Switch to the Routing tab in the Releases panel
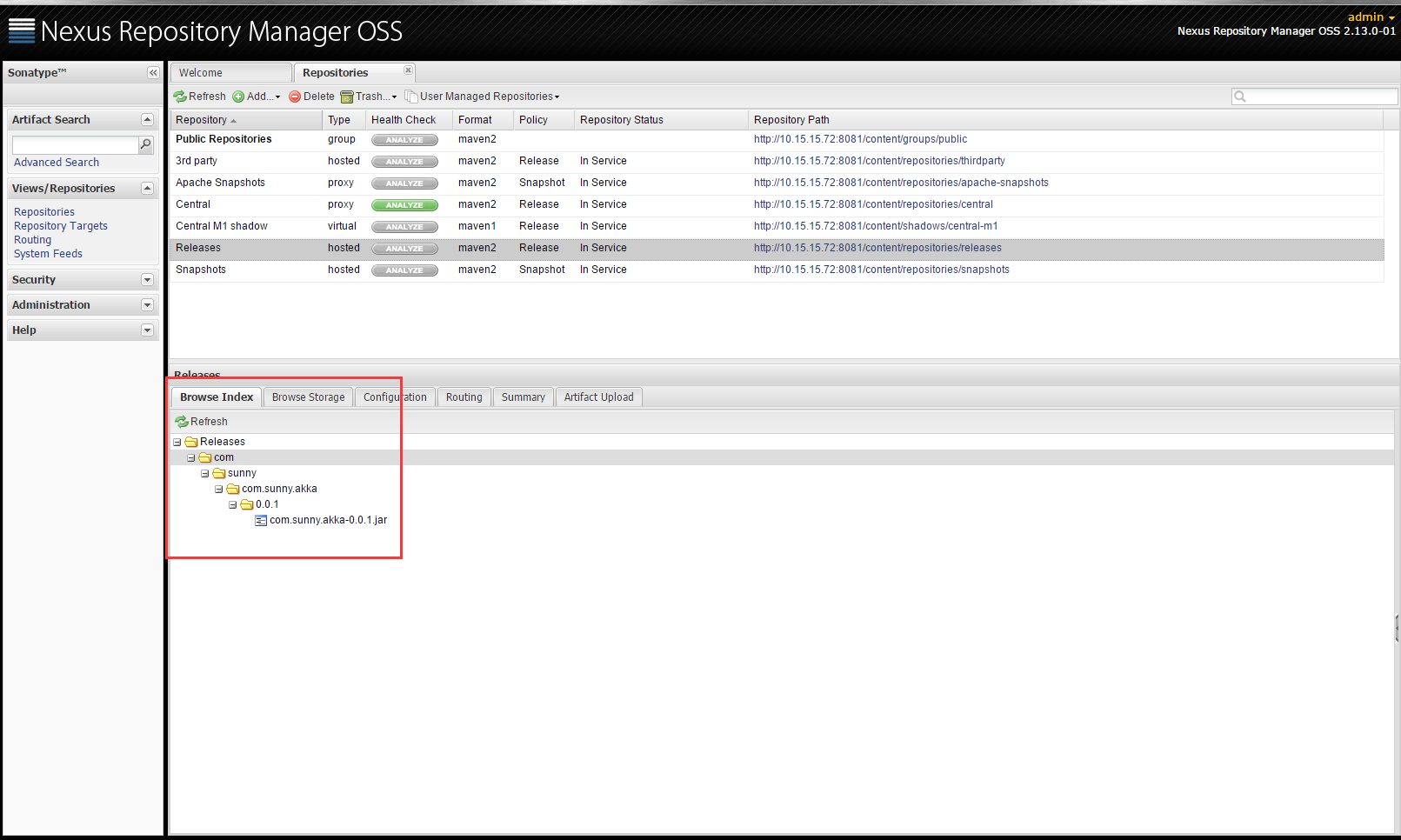This screenshot has width=1401, height=840. pos(464,397)
